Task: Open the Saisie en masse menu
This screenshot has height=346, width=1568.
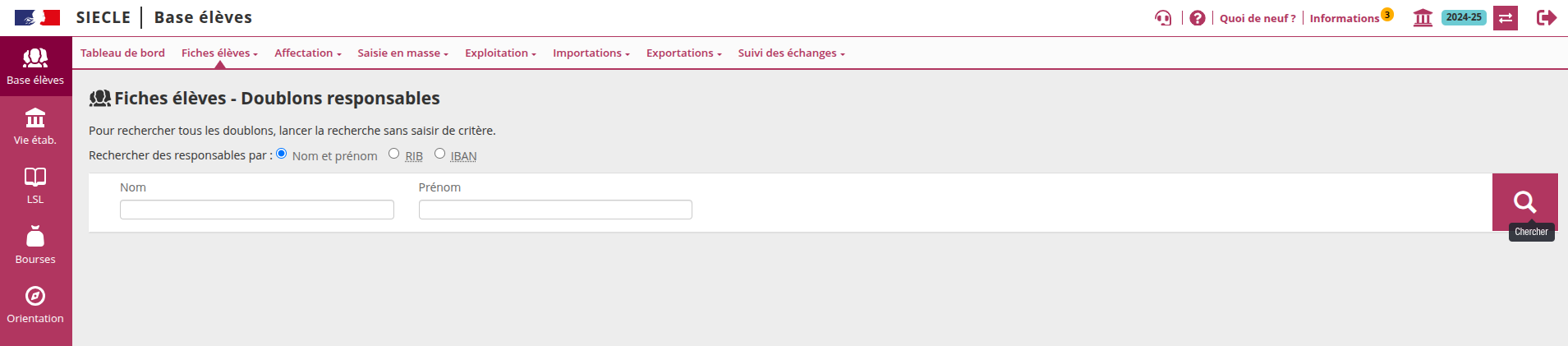Action: tap(402, 53)
